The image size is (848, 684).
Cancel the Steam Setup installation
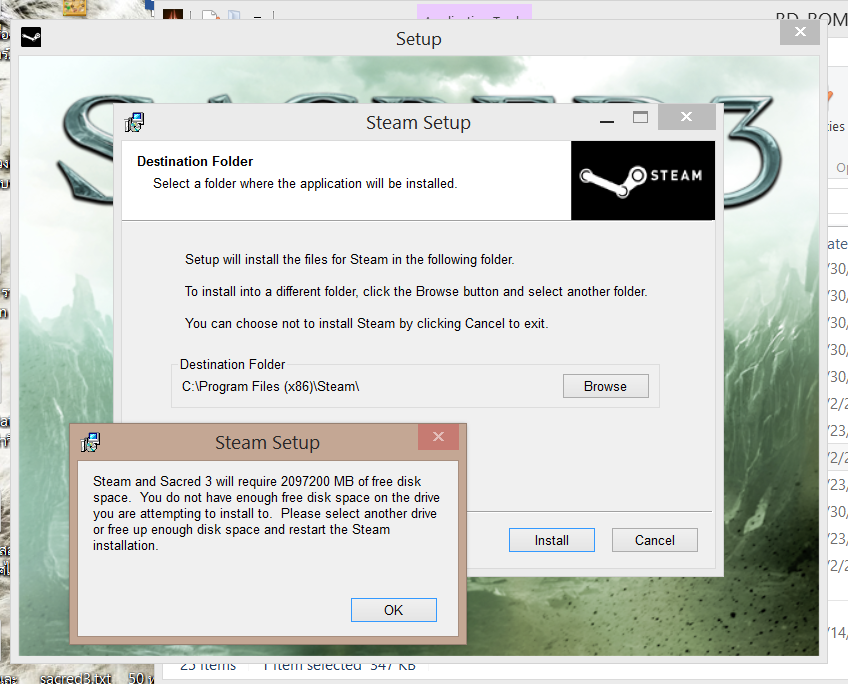654,540
